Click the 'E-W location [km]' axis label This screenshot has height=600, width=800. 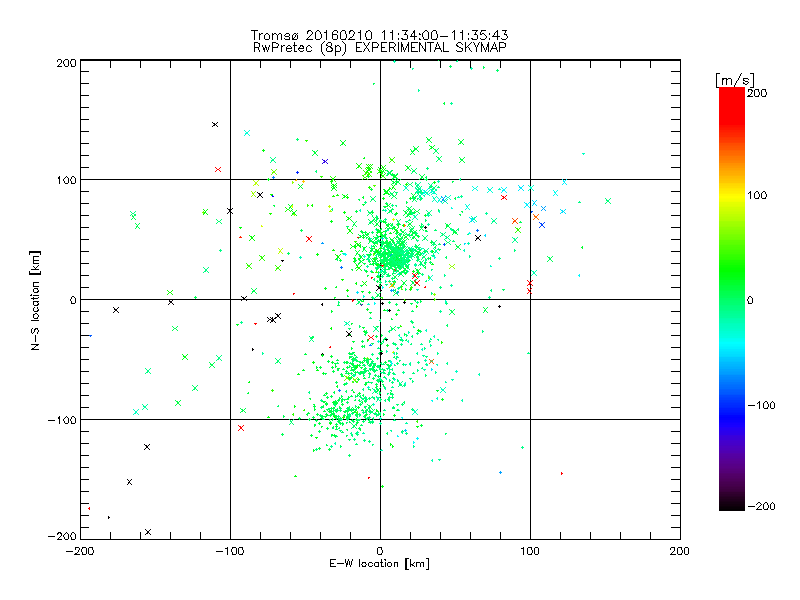(x=379, y=564)
